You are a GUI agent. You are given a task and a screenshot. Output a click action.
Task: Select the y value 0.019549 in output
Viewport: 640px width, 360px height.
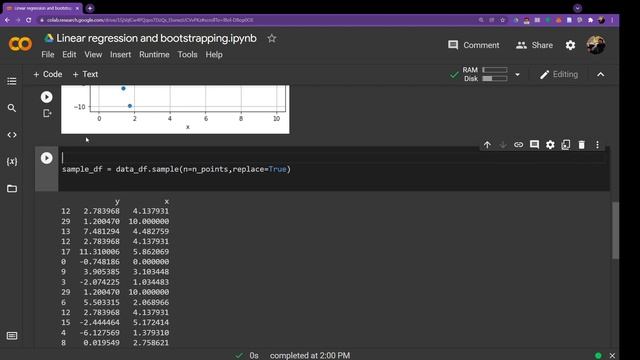(102, 343)
